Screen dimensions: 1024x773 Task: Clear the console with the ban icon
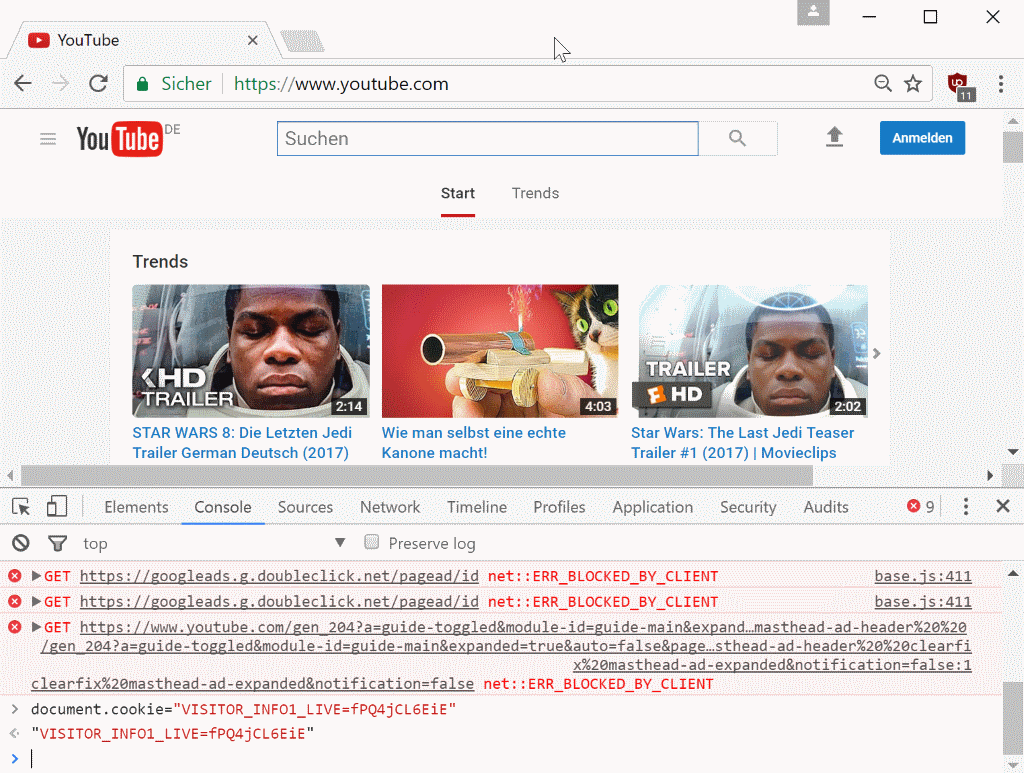click(x=21, y=543)
